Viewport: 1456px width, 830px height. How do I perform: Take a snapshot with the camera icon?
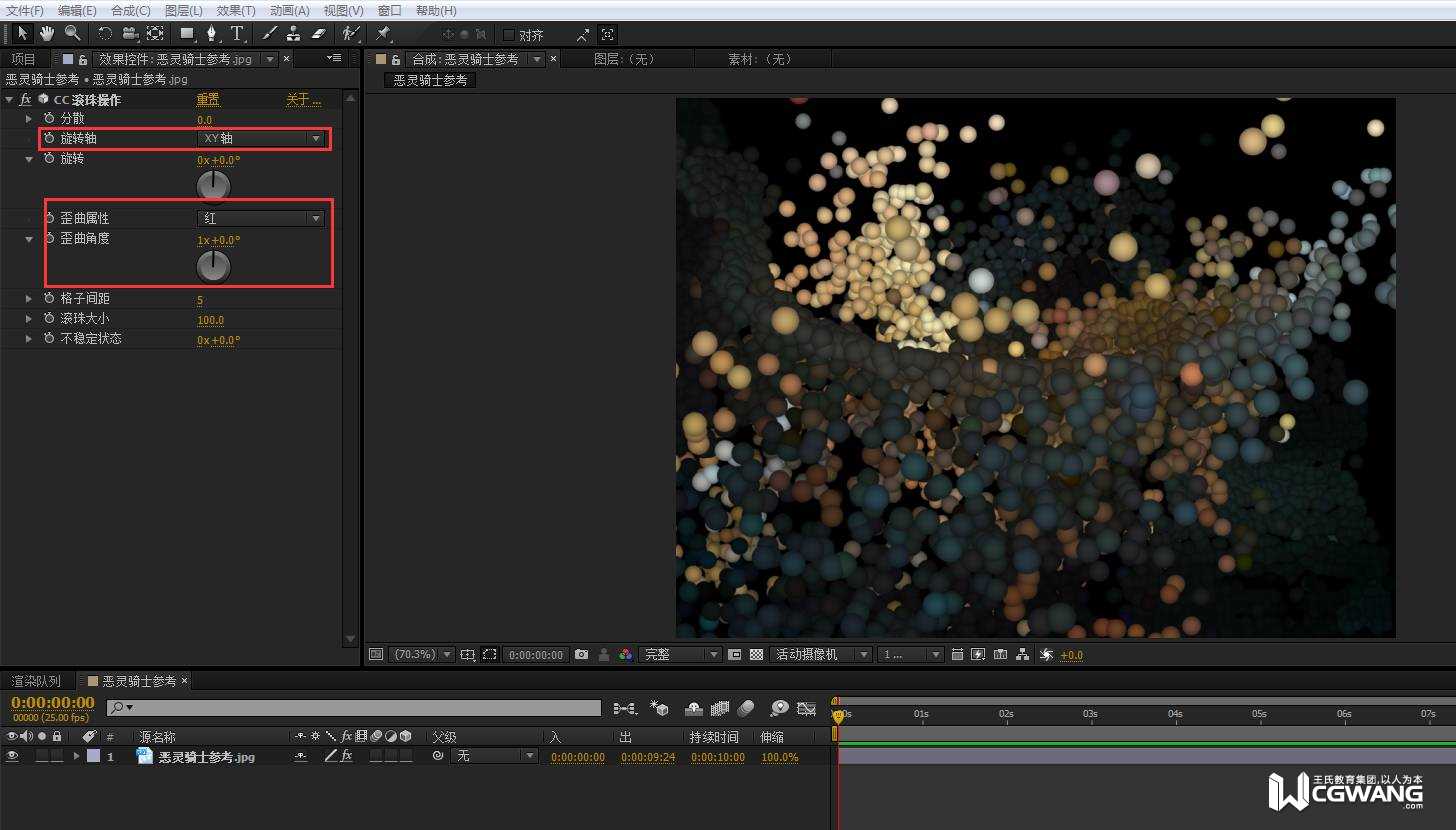582,654
